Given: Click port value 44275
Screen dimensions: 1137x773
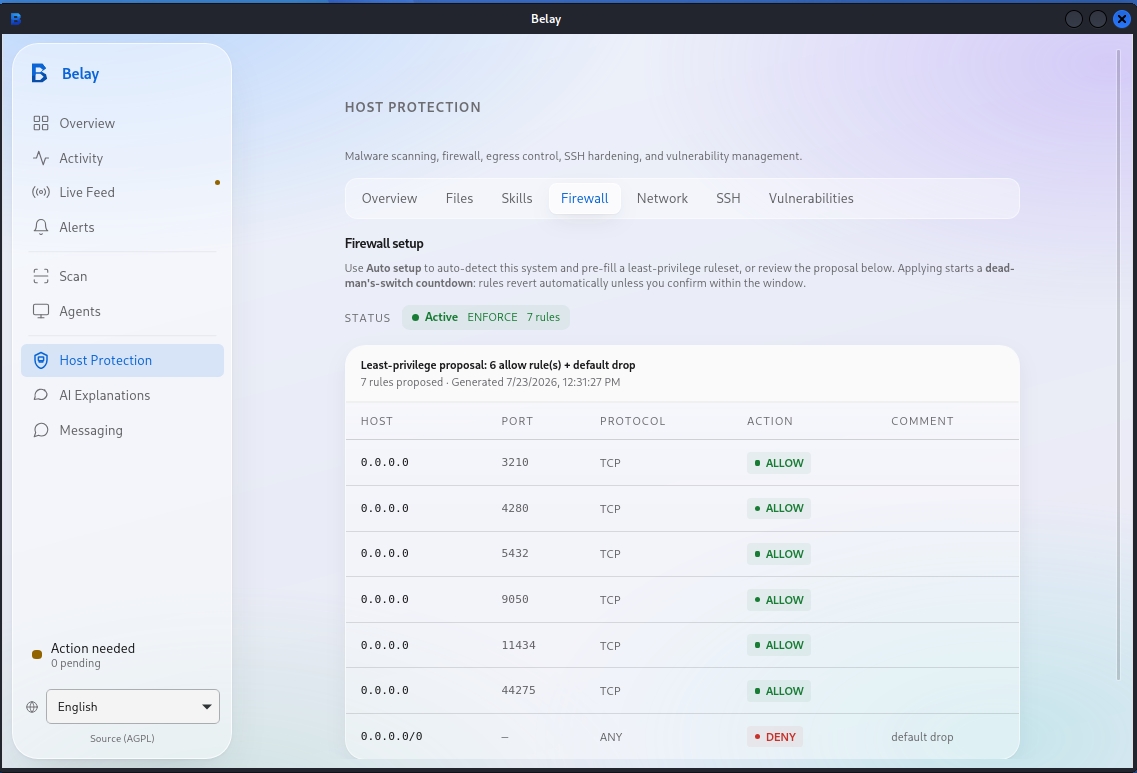Looking at the screenshot, I should tap(518, 690).
